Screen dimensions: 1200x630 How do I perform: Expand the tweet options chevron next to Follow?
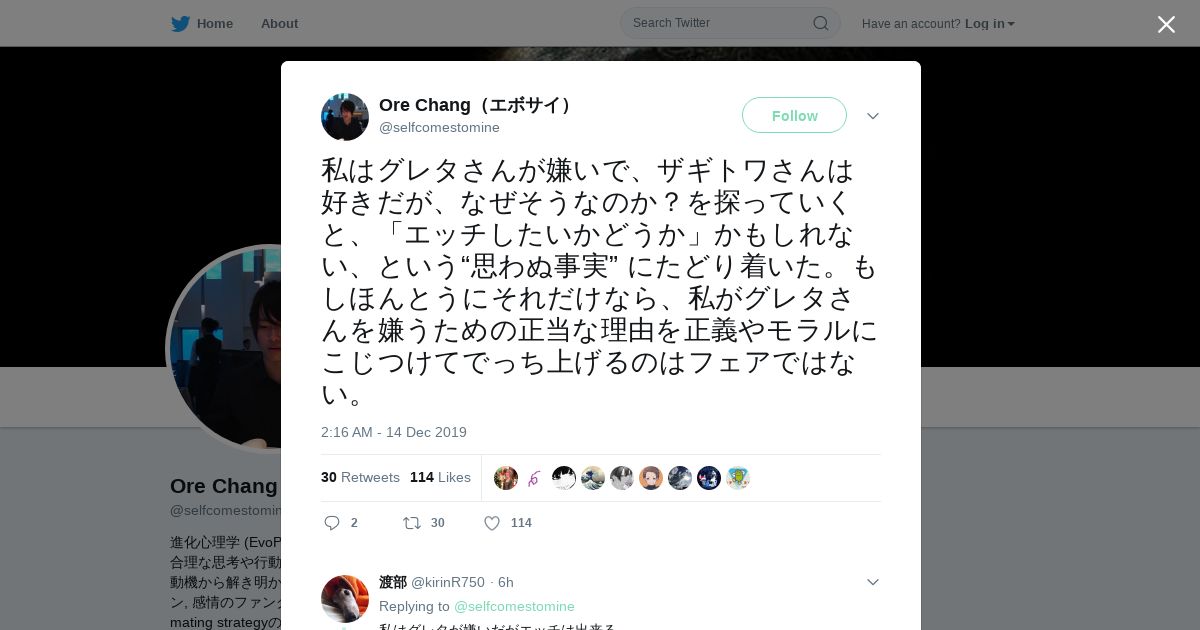[x=873, y=116]
